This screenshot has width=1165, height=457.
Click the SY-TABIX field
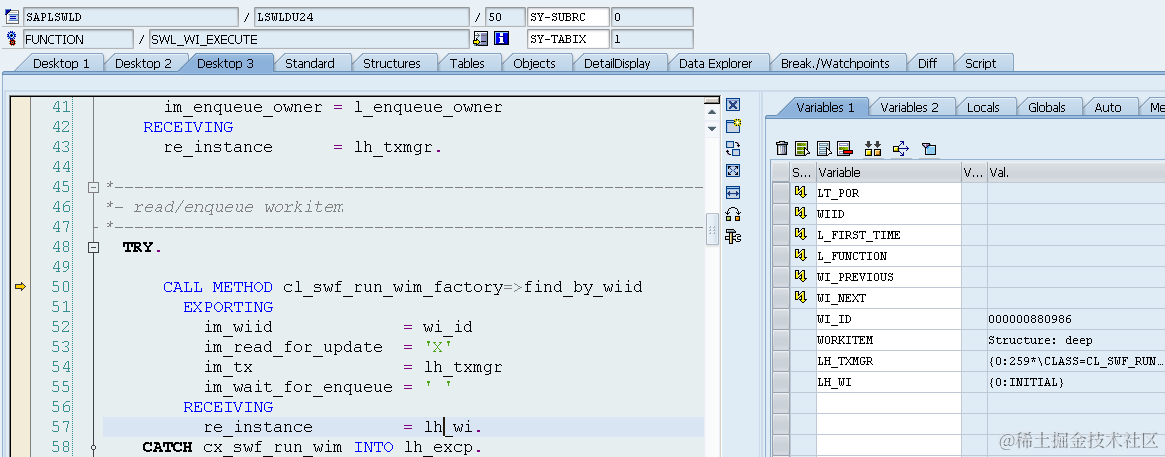568,39
